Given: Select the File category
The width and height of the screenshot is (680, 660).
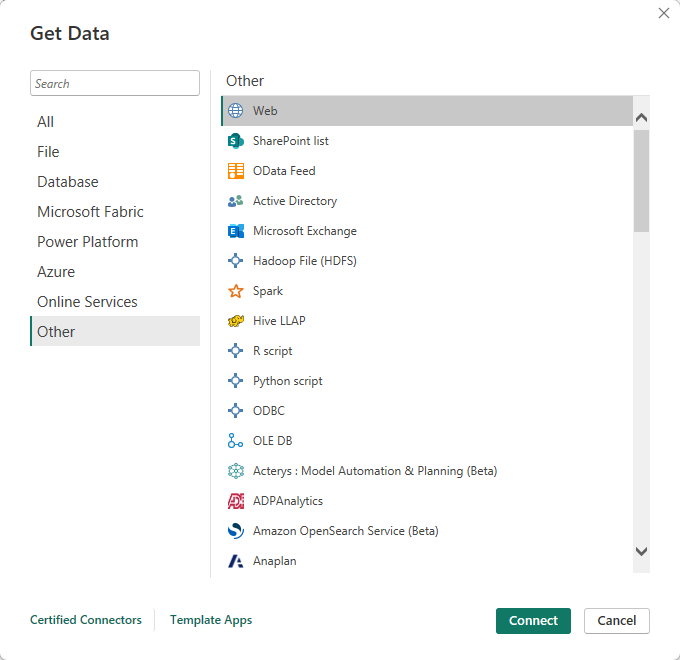Looking at the screenshot, I should (x=115, y=152).
